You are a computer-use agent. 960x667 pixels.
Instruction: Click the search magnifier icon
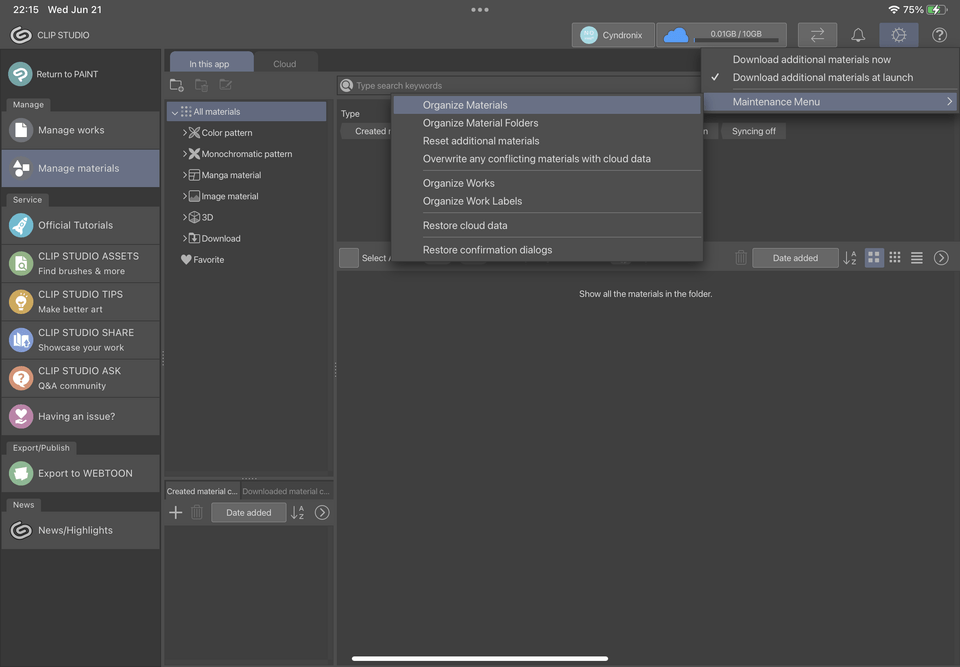(347, 85)
